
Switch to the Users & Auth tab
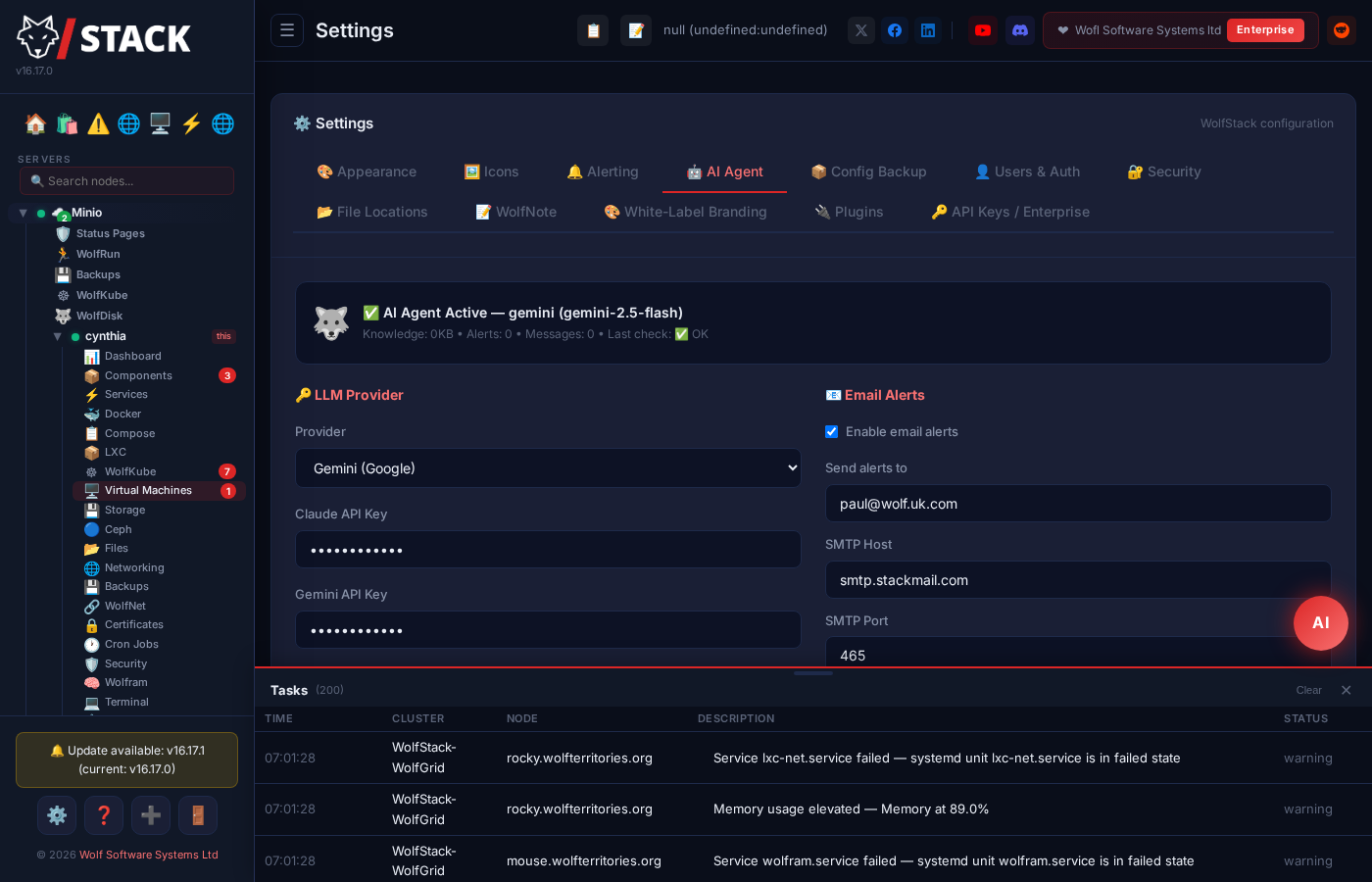[1027, 171]
